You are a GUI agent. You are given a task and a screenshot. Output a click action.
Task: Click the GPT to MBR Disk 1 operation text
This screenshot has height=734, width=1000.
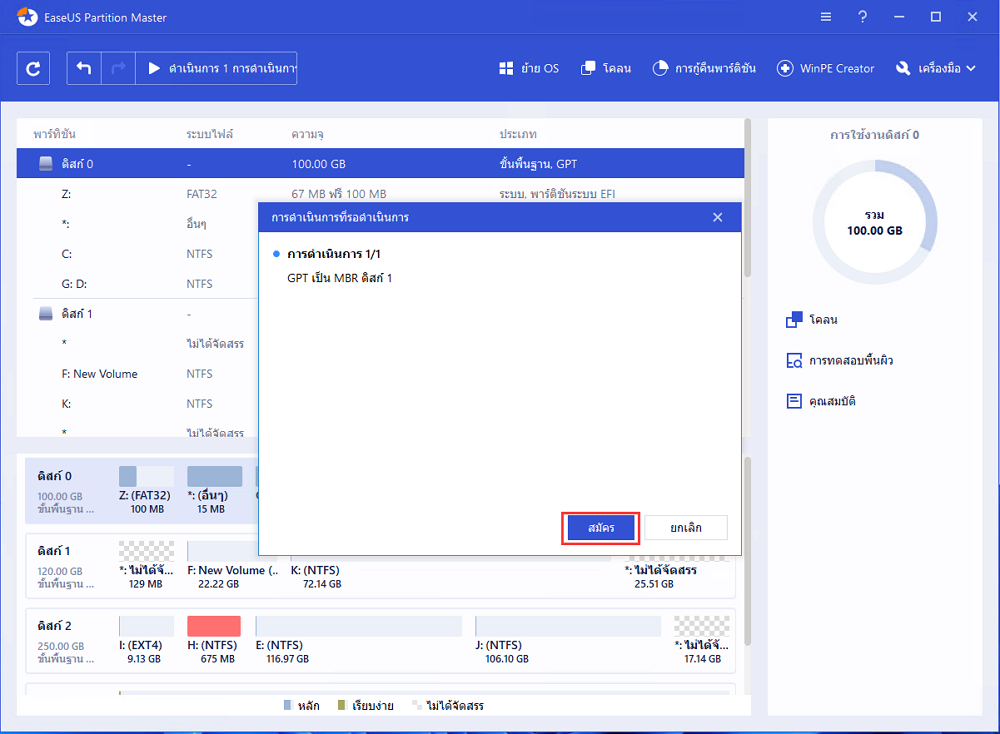point(339,278)
